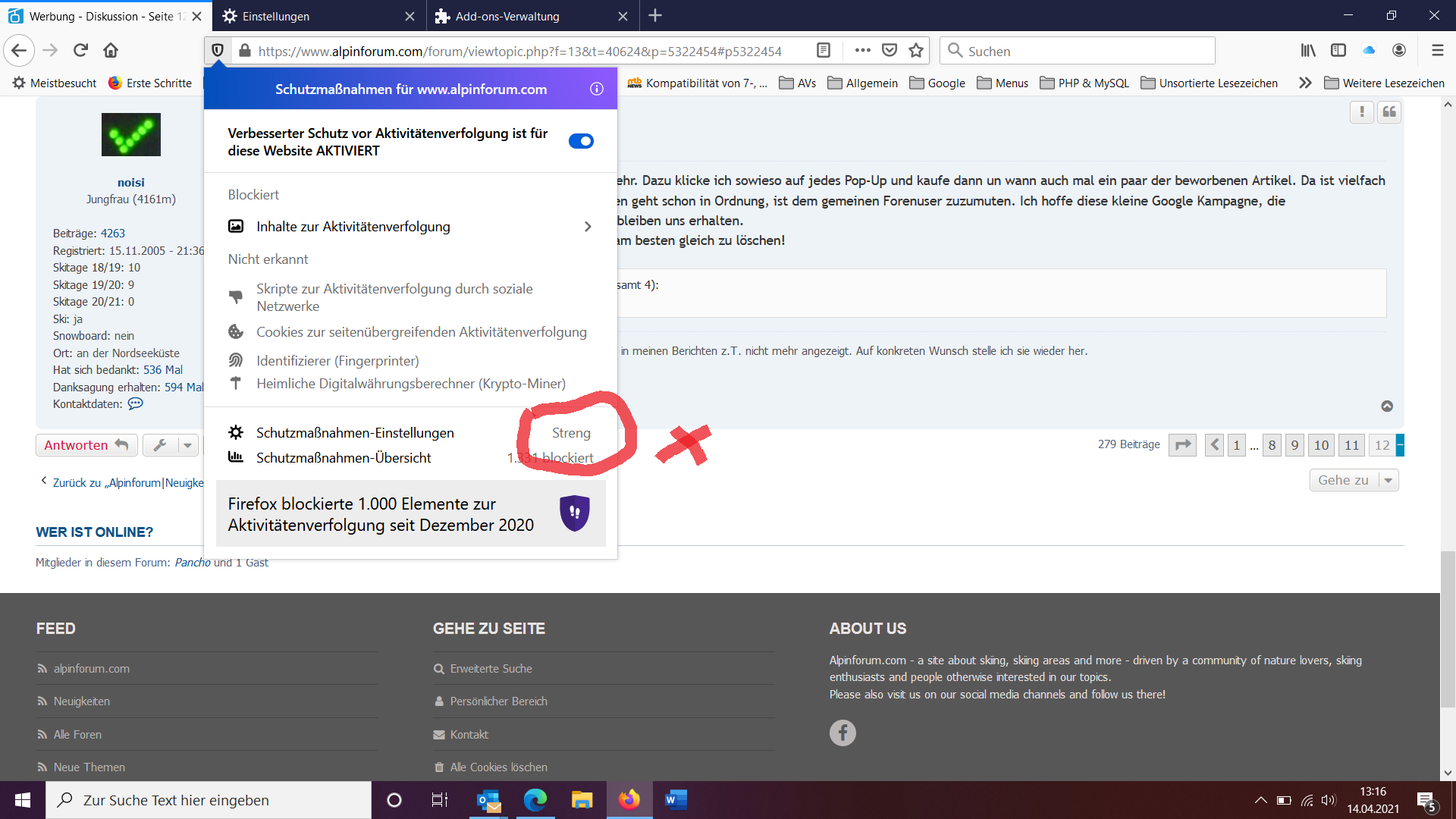Open the Library icon in toolbar

pos(1308,51)
